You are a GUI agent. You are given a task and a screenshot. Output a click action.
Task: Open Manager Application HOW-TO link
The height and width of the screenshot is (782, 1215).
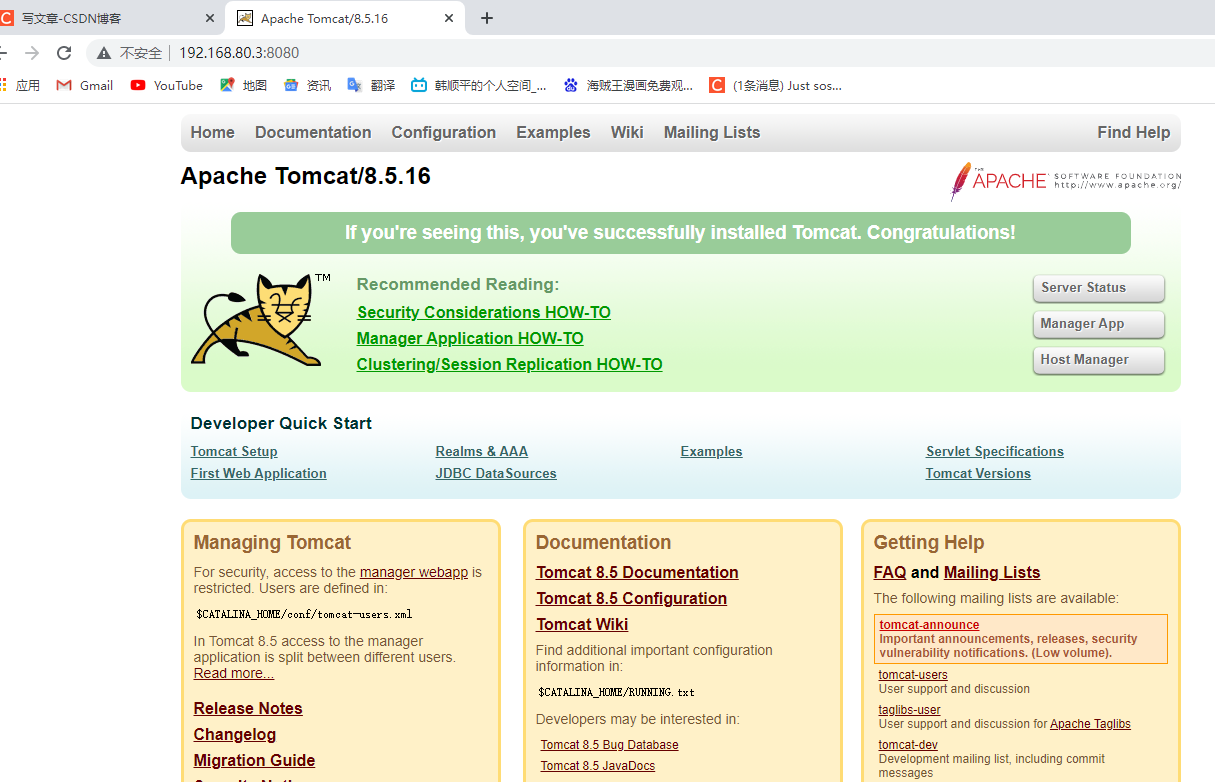coord(470,338)
